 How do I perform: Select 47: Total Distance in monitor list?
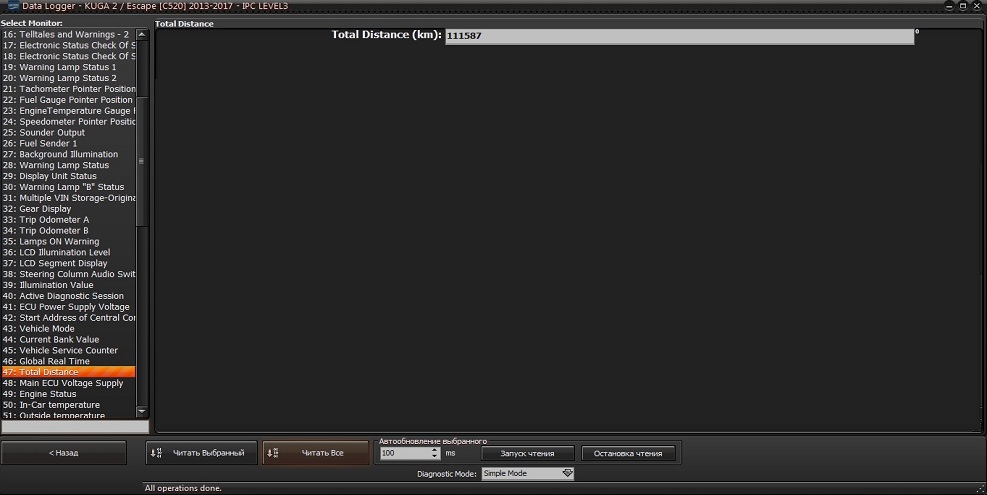point(68,372)
